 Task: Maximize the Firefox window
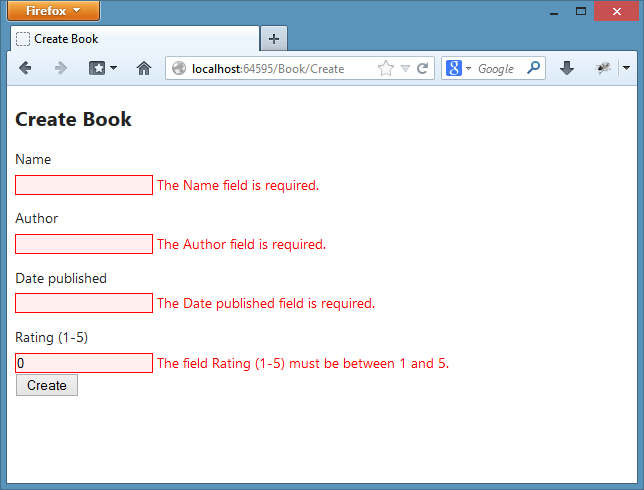(581, 12)
